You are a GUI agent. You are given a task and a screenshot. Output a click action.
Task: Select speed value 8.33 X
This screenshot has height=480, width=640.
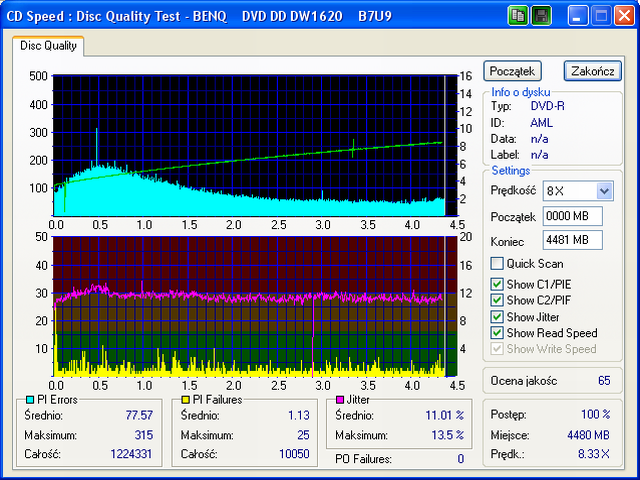pos(594,454)
